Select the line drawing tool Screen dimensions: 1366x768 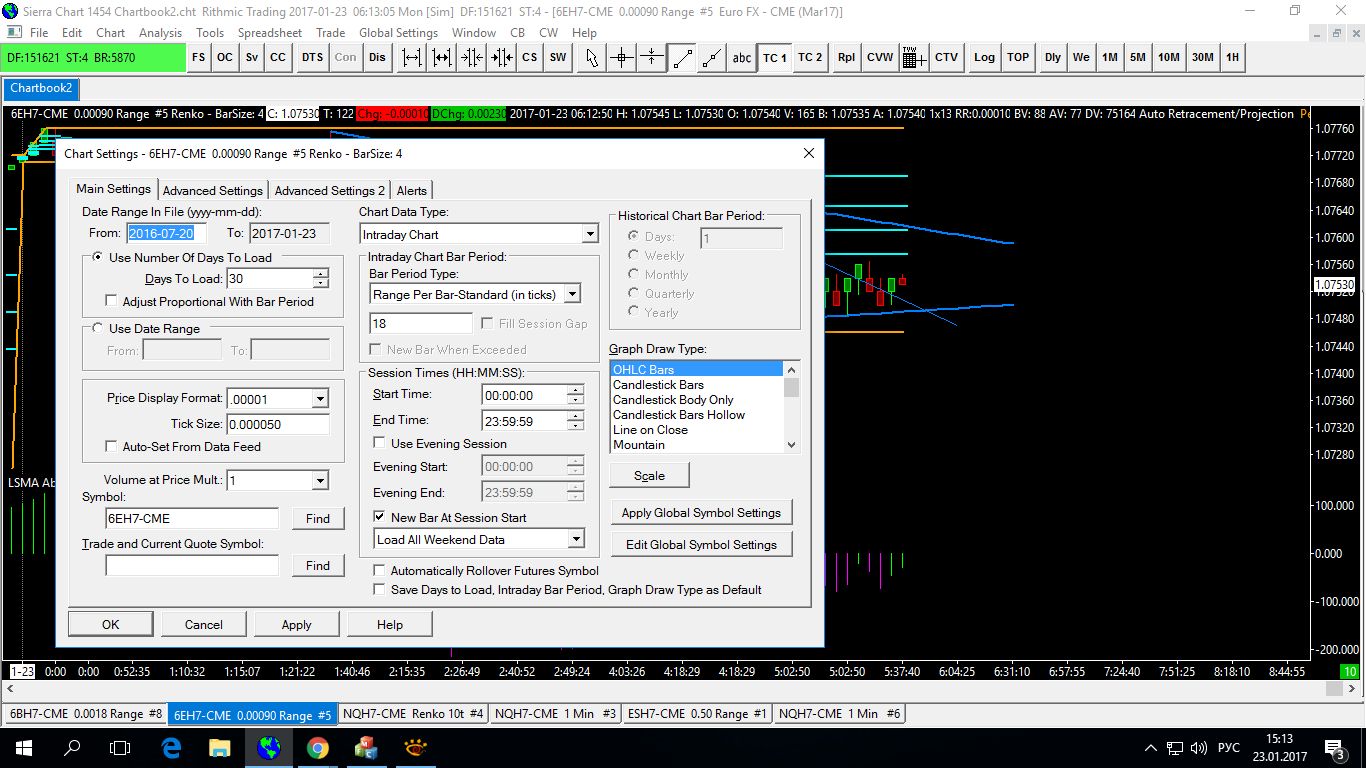point(682,57)
